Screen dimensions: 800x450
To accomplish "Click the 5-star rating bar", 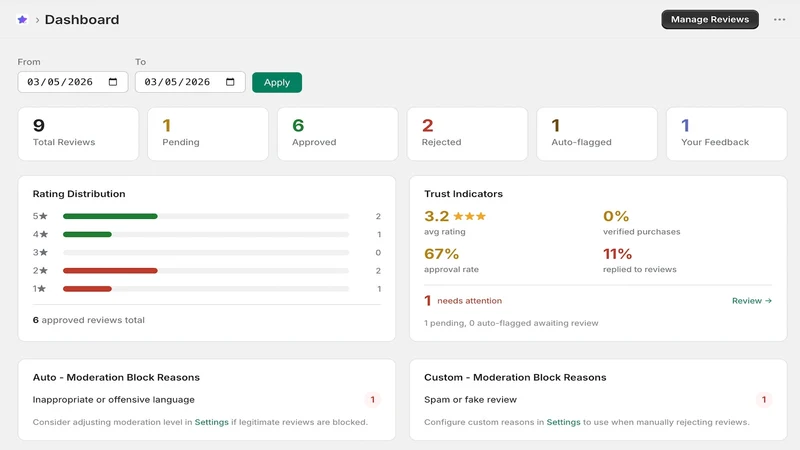I will click(206, 216).
